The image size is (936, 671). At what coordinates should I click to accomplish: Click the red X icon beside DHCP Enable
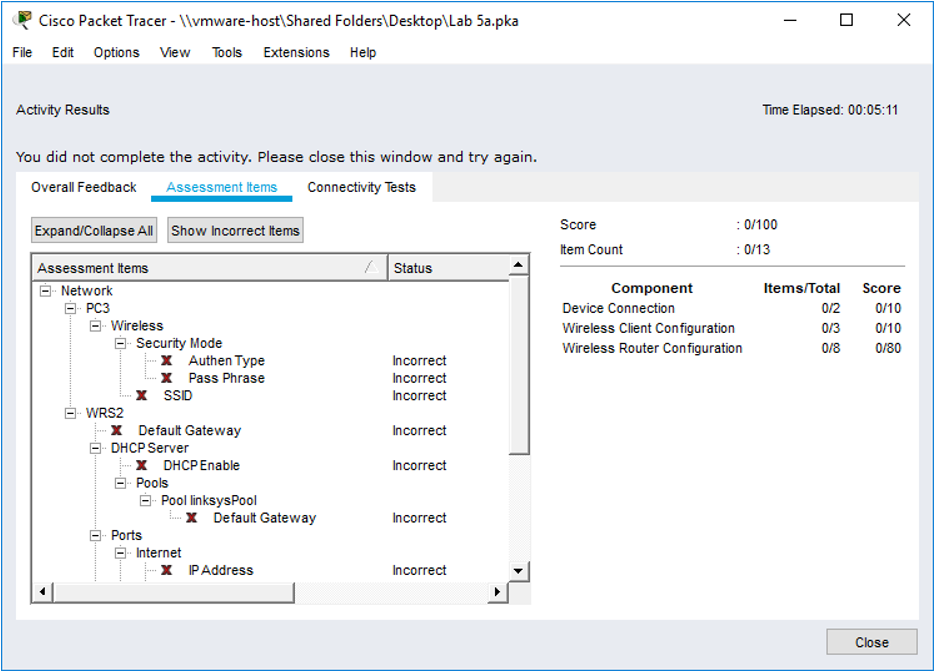pos(141,466)
